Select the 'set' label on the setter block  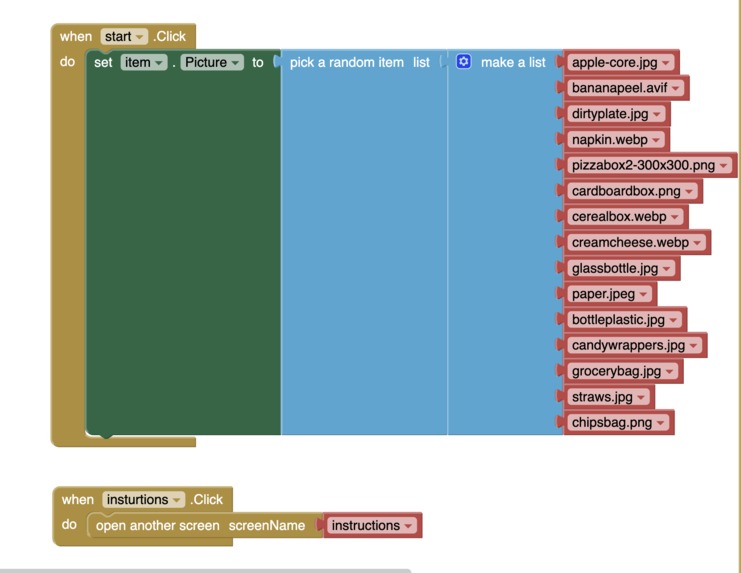pyautogui.click(x=103, y=63)
